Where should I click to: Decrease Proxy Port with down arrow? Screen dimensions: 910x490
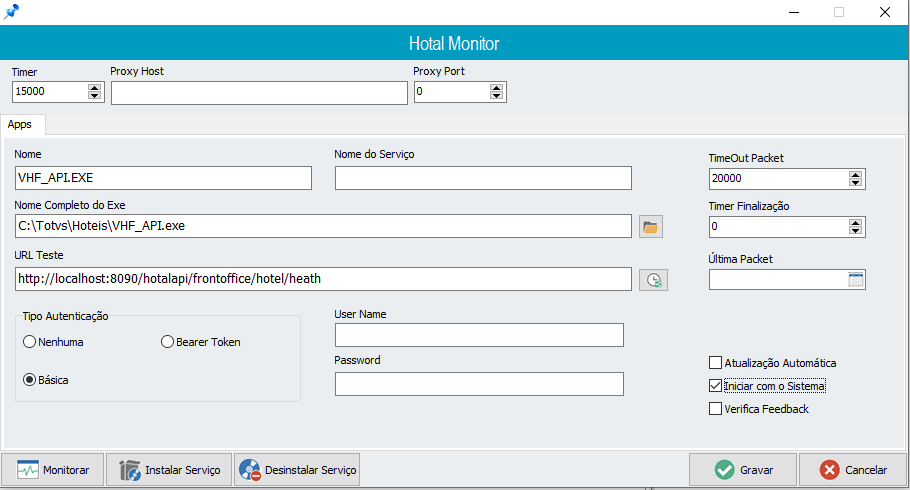tap(496, 95)
